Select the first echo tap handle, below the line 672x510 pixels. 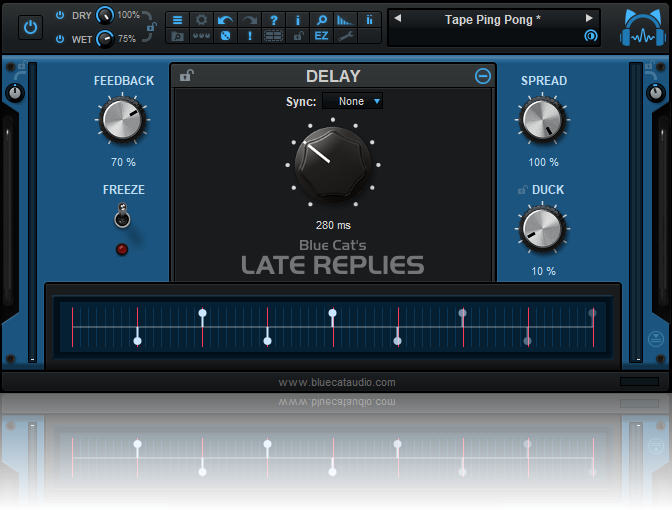(138, 341)
